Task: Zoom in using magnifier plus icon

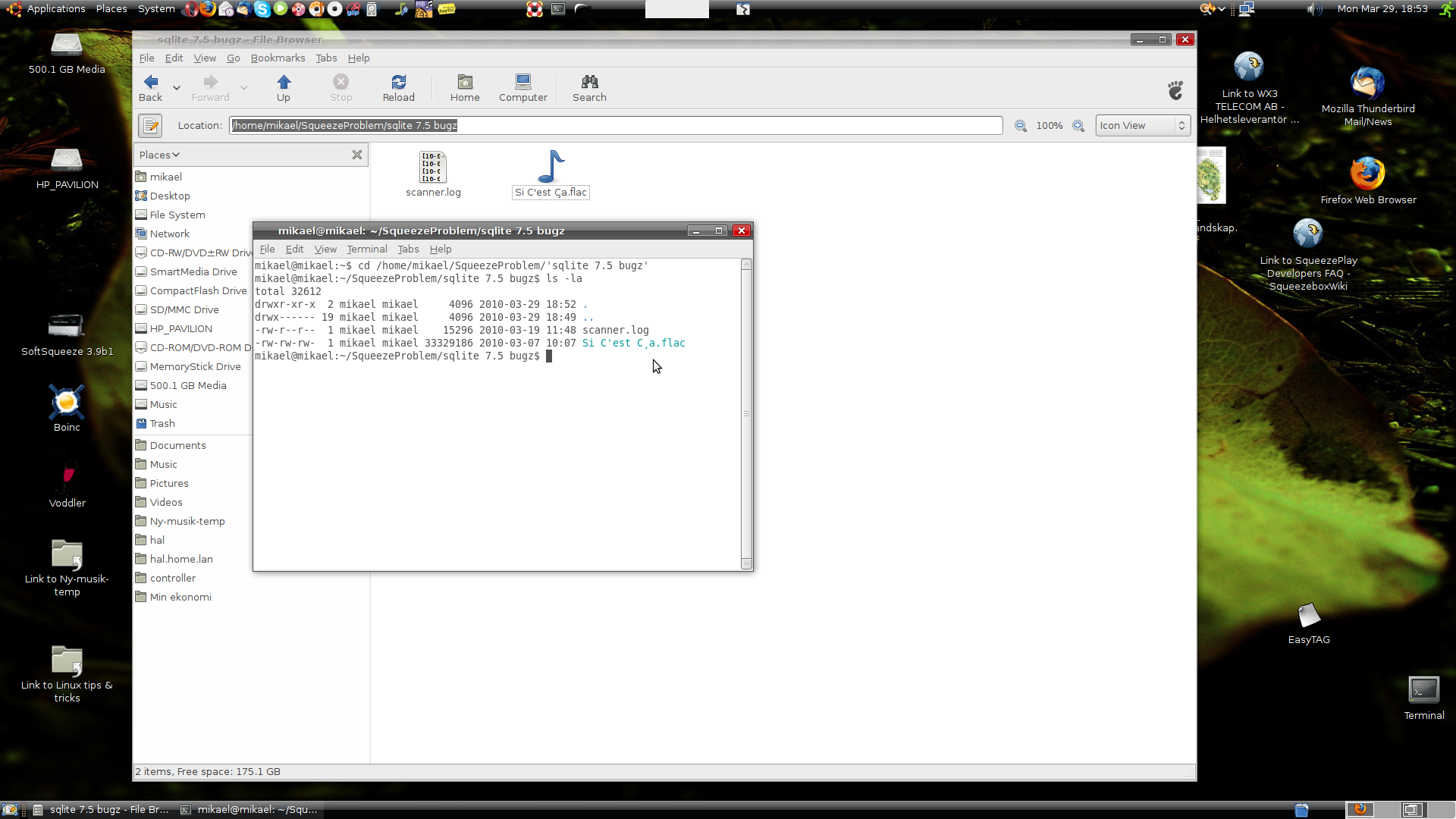Action: point(1078,126)
